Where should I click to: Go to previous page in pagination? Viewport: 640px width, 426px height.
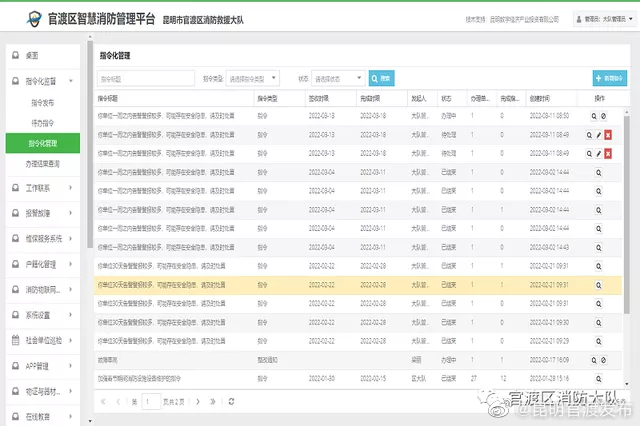point(118,402)
